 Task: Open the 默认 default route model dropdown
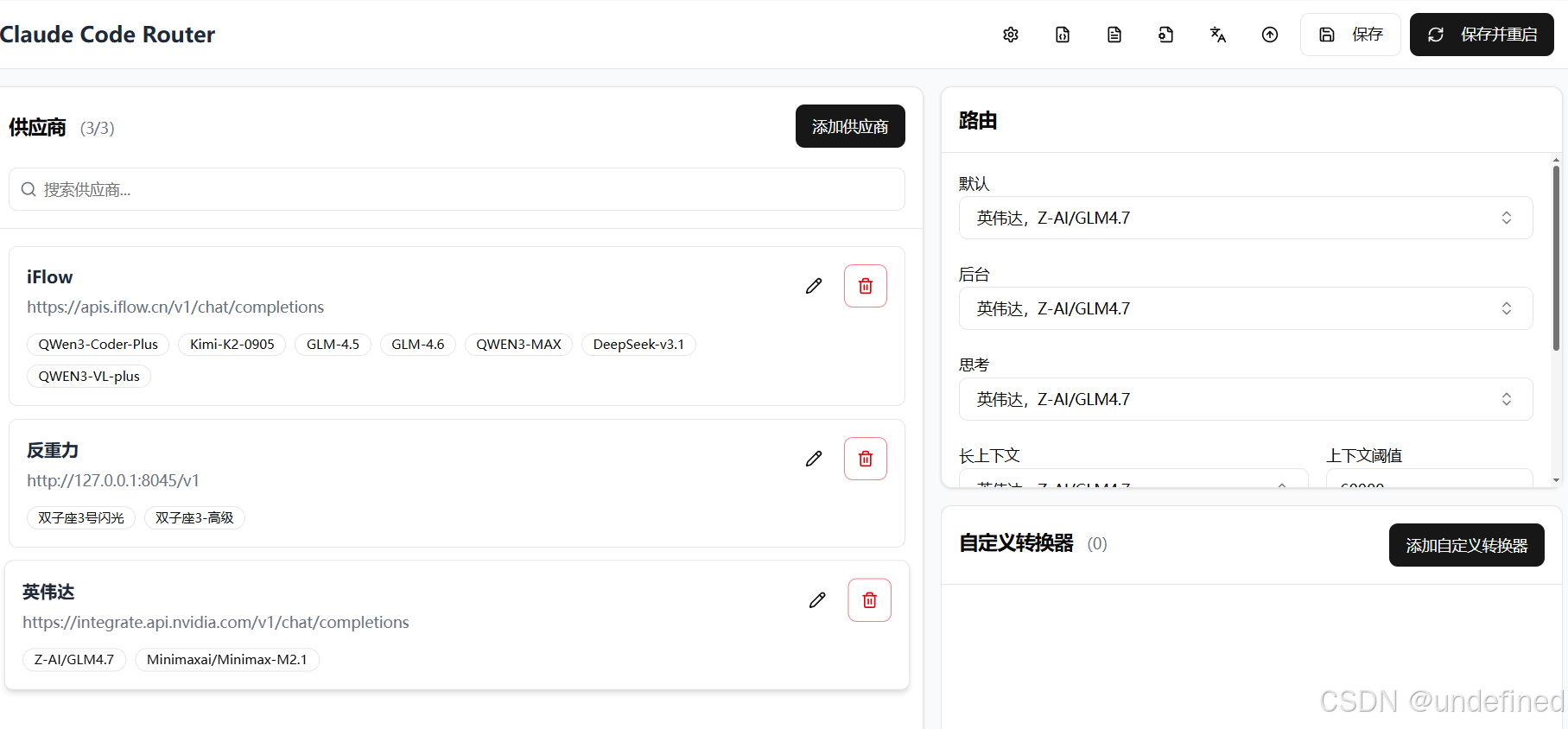(1246, 218)
